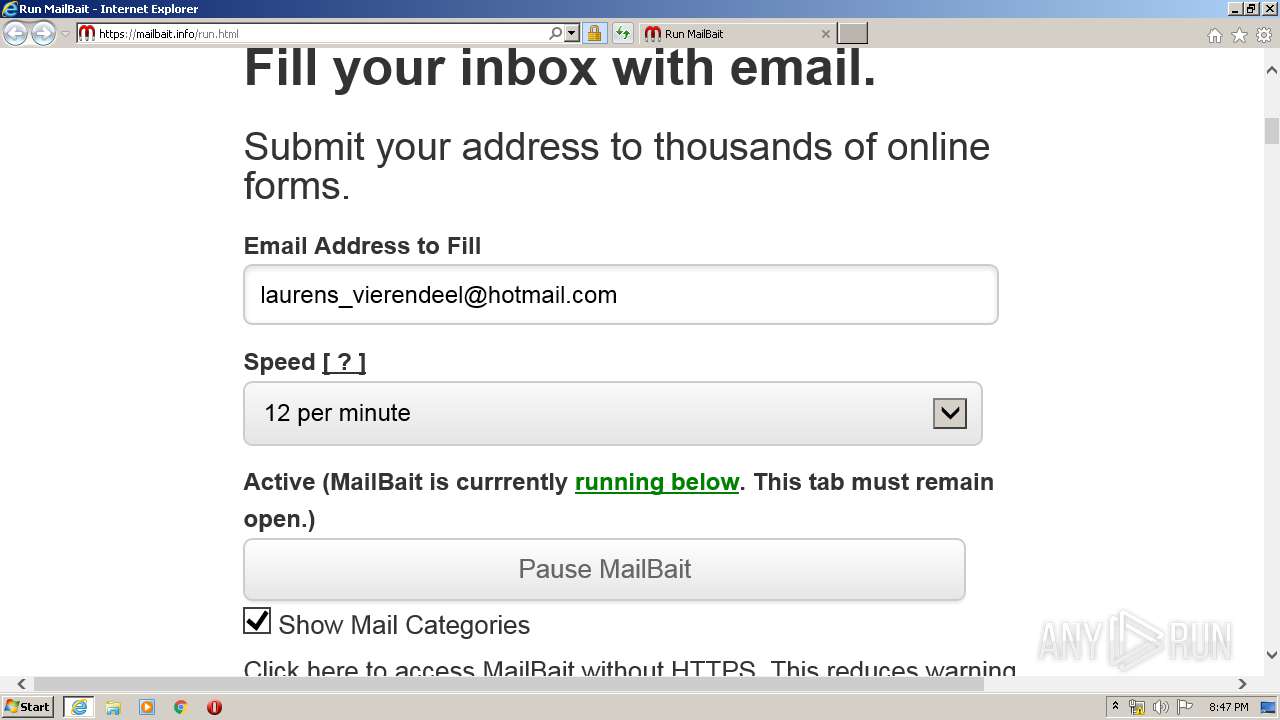Click the browser Forward arrow button
Viewport: 1280px width, 720px height.
pyautogui.click(x=42, y=34)
